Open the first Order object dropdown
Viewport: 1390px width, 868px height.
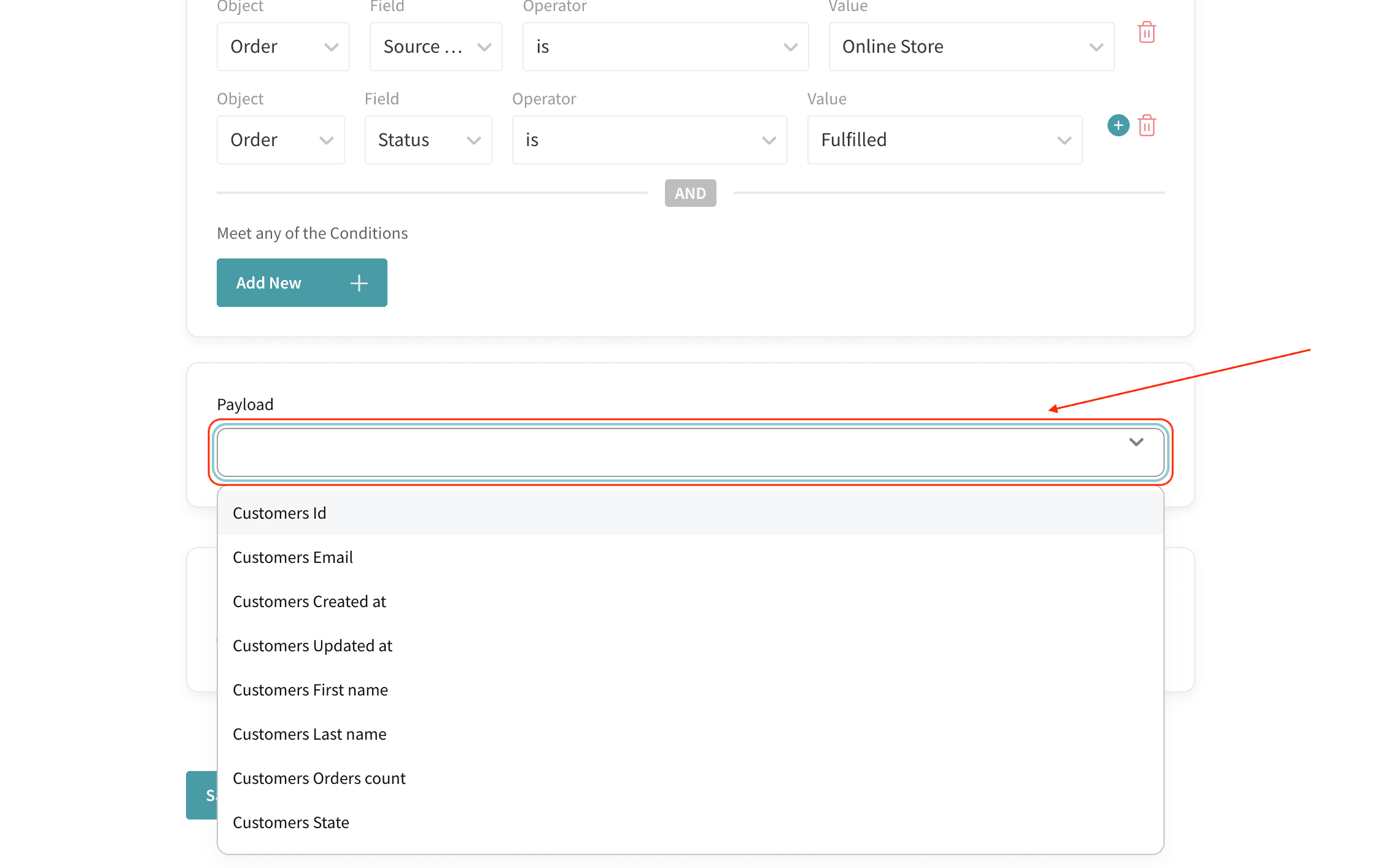pos(282,47)
